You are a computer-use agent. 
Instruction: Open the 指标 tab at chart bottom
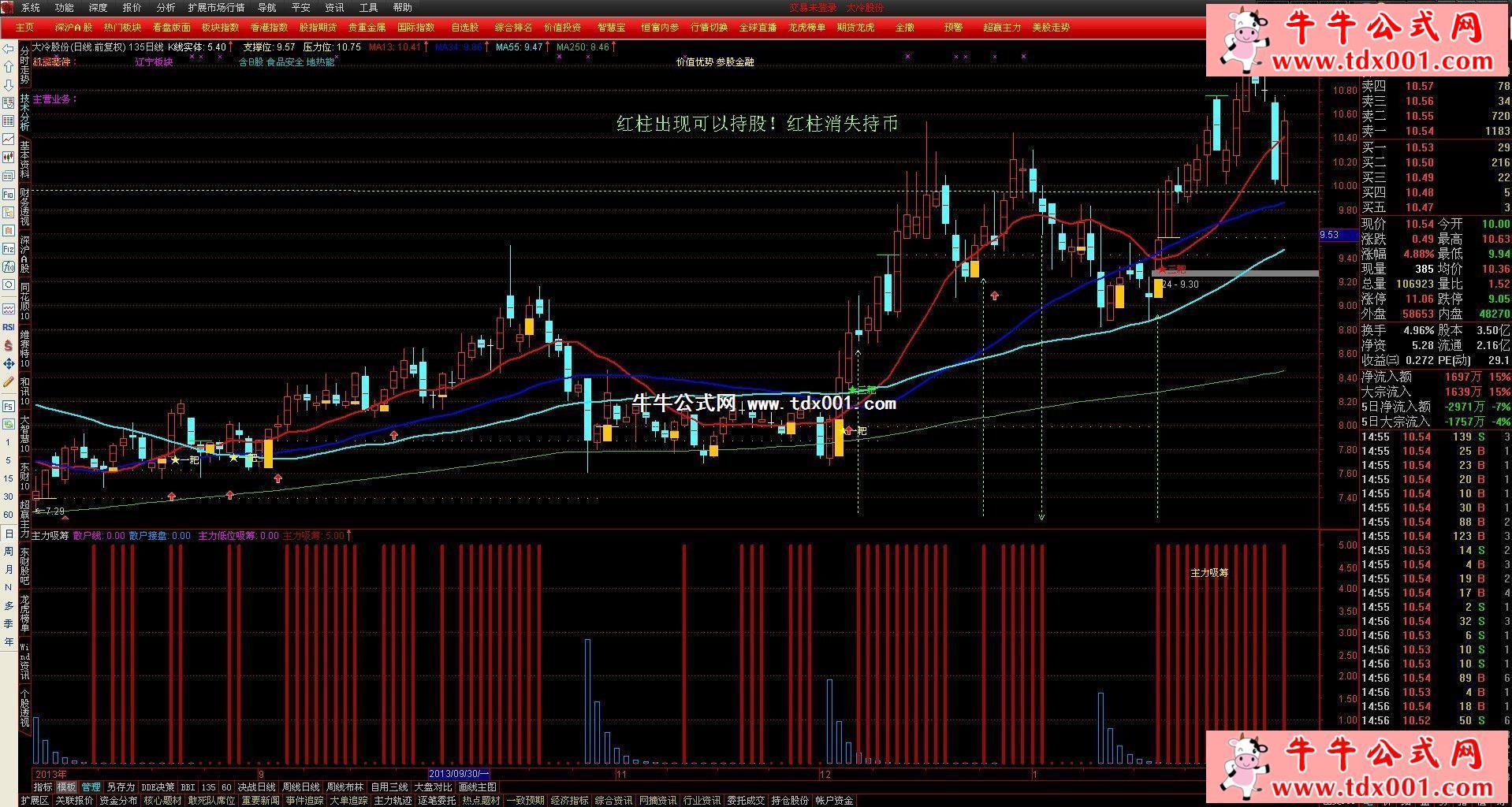click(x=43, y=787)
